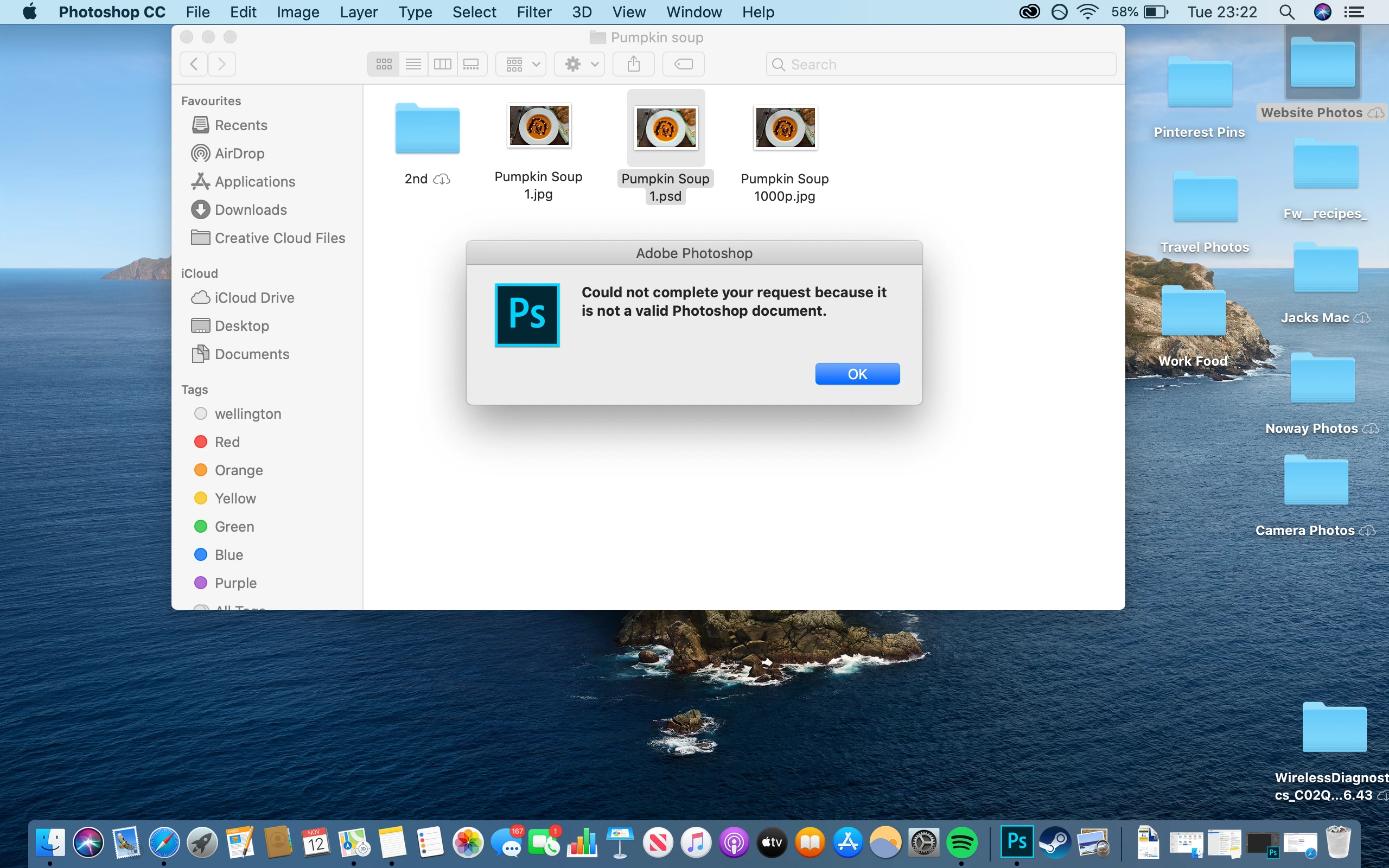Click the Finder search field
This screenshot has height=868, width=1389.
941,65
